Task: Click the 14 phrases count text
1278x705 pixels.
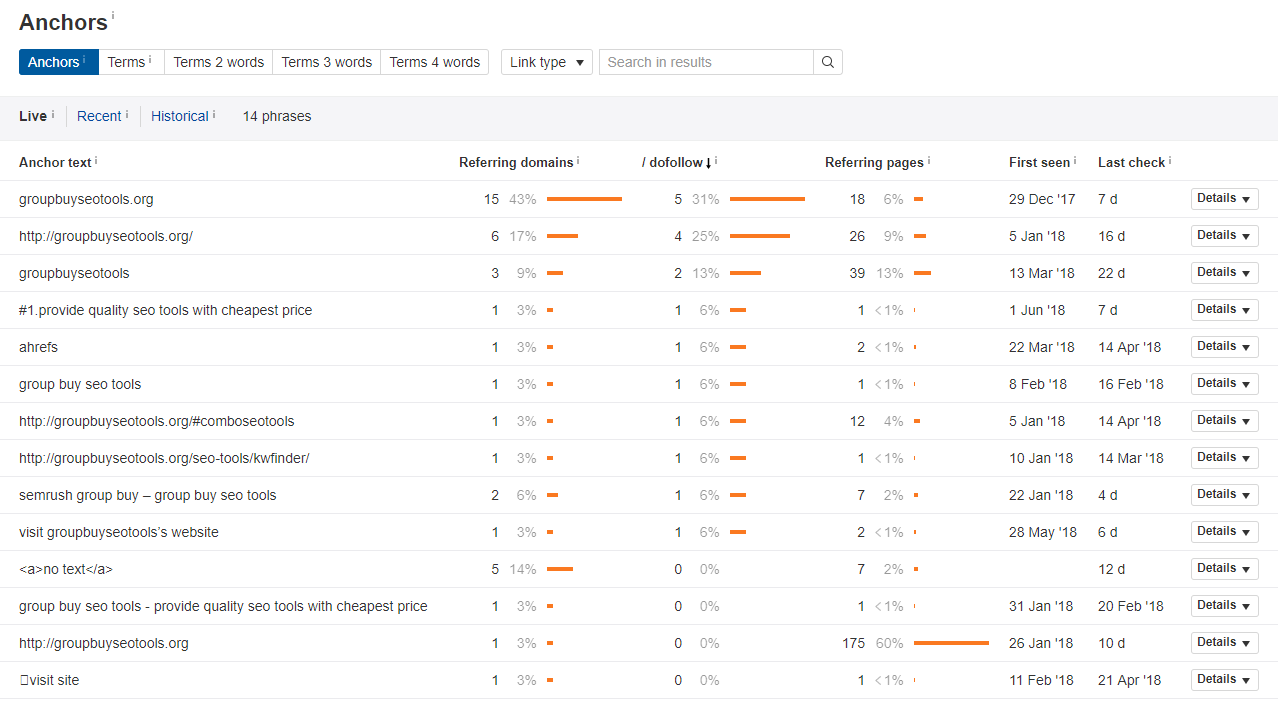Action: [277, 116]
